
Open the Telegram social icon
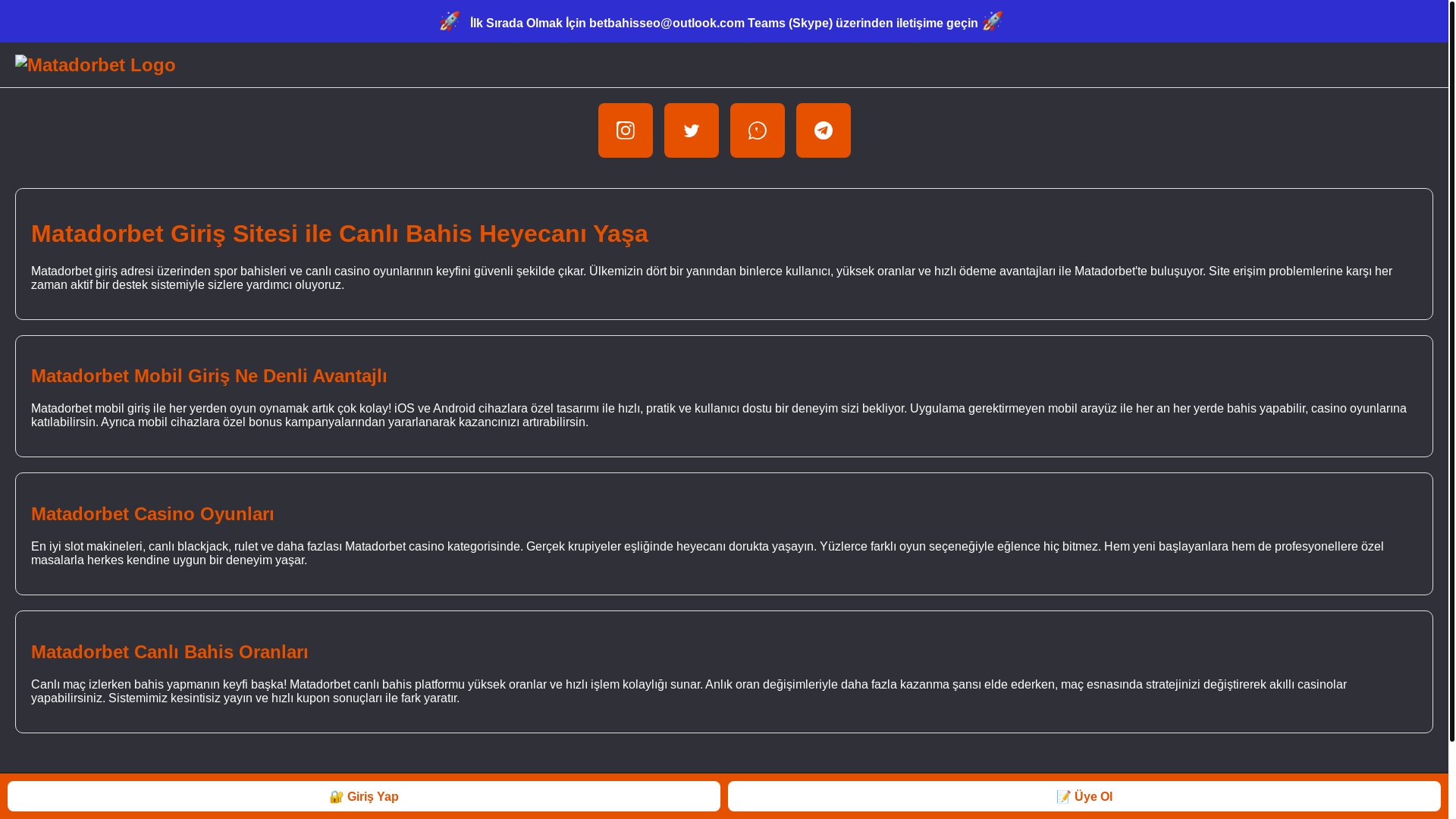tap(823, 130)
